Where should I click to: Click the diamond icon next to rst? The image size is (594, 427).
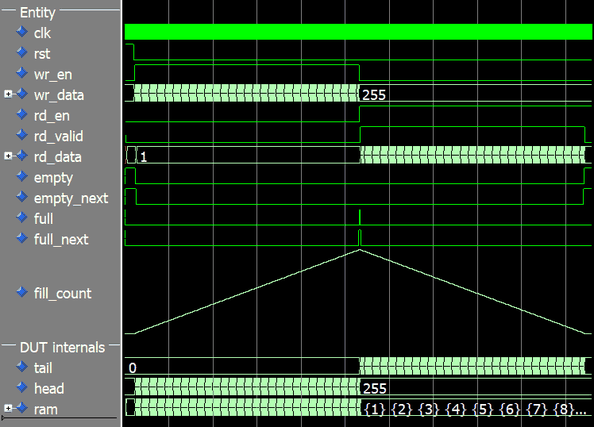(22, 53)
